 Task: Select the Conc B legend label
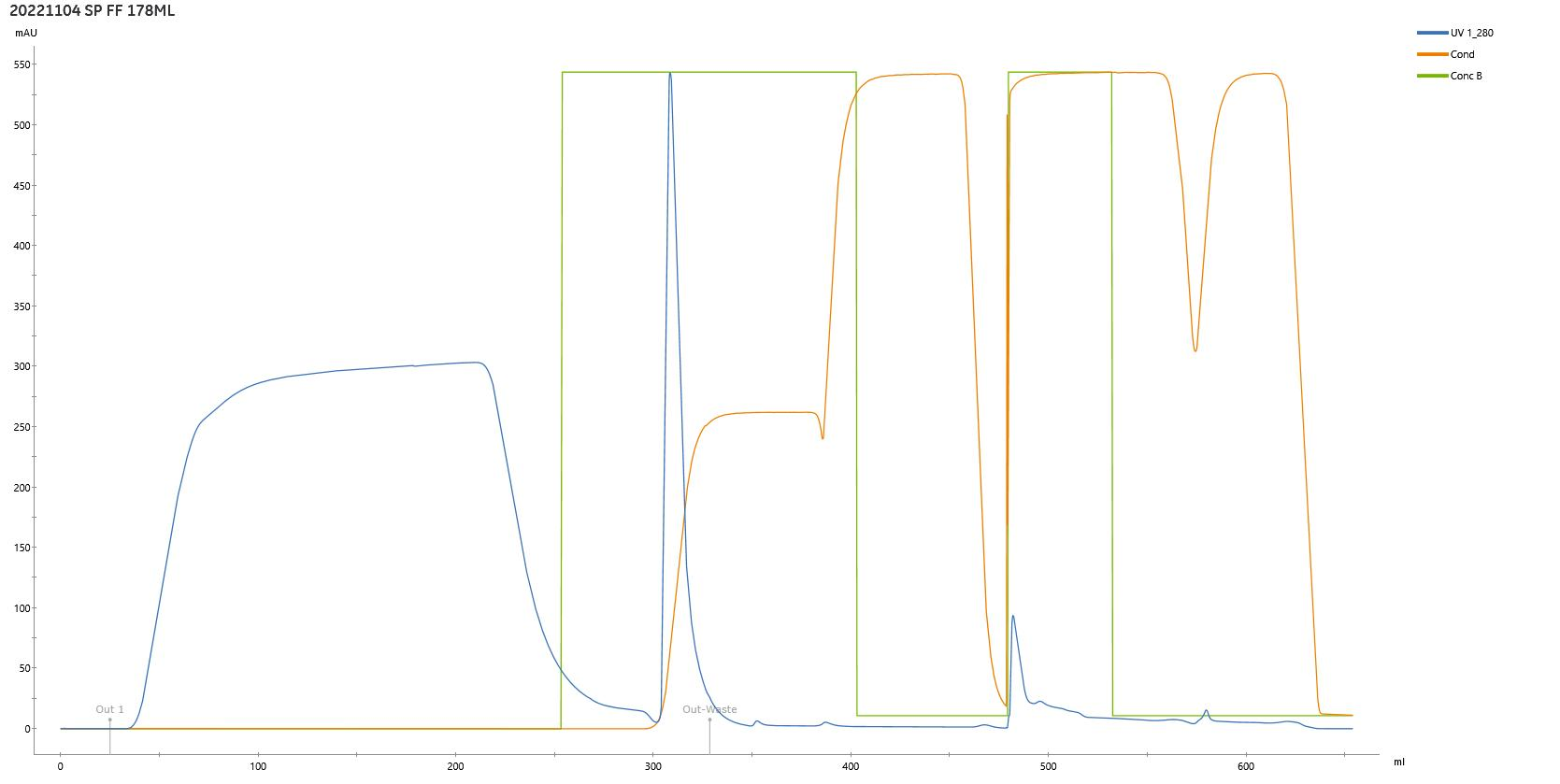coord(1466,76)
